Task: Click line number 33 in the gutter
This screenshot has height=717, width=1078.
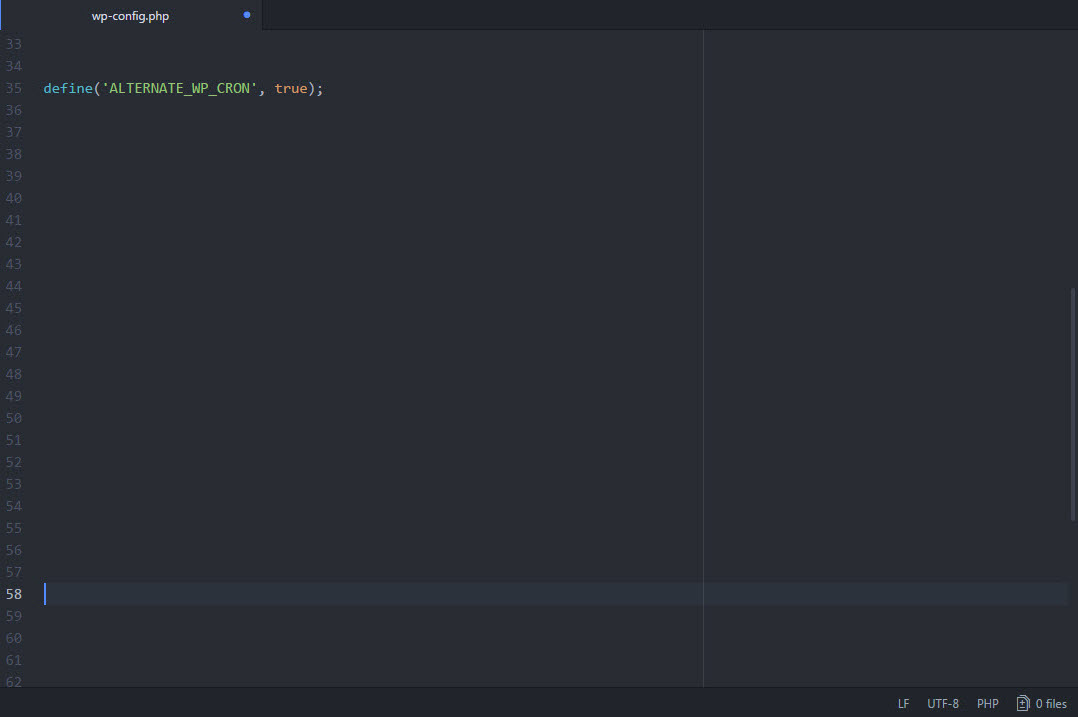Action: click(x=14, y=44)
